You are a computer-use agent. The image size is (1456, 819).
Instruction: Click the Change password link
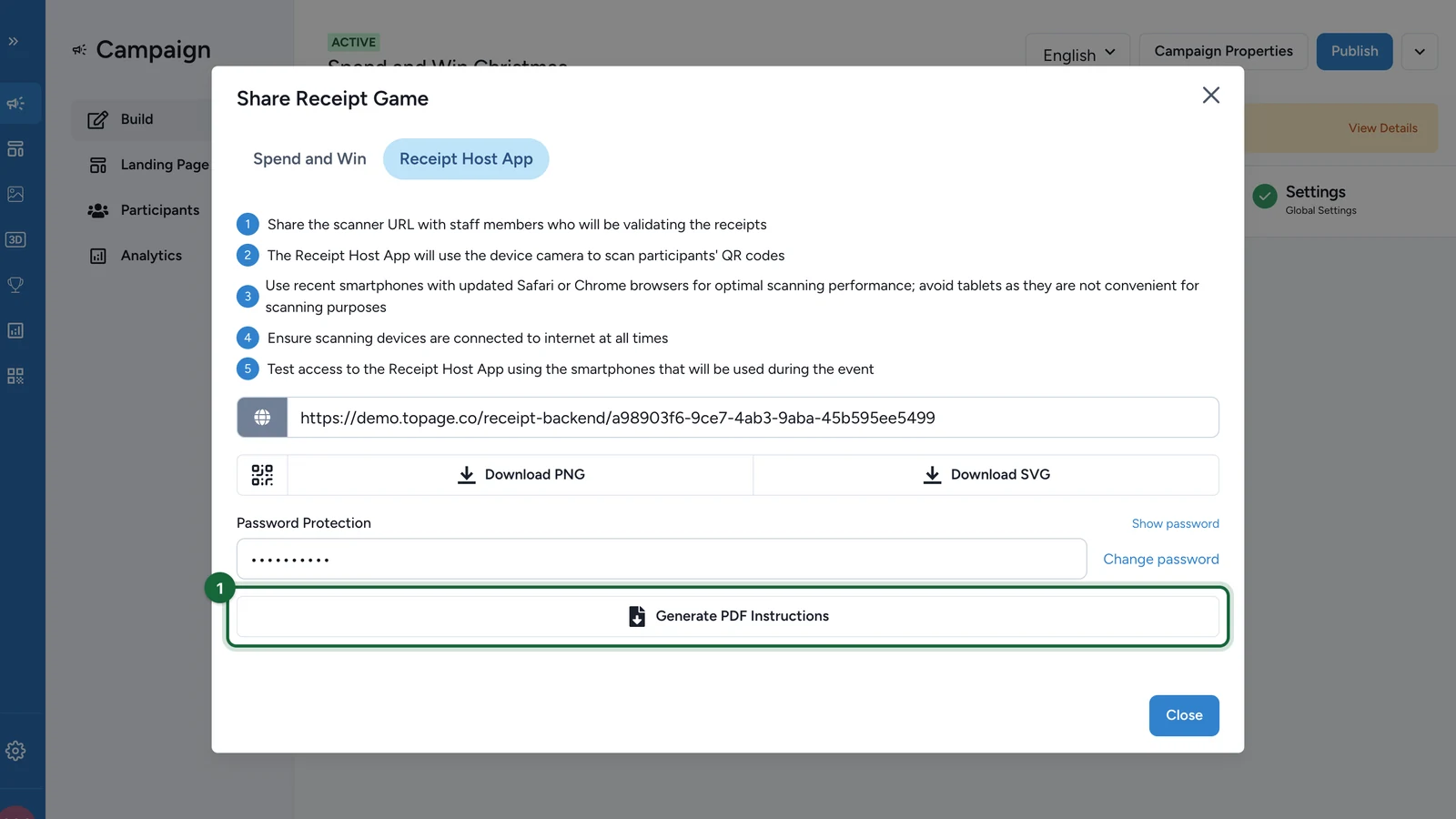click(1160, 560)
